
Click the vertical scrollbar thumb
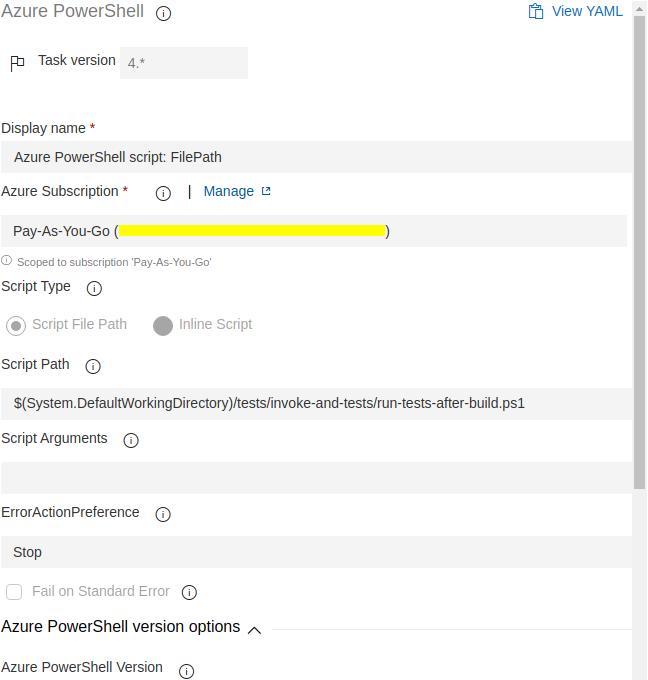(639, 253)
